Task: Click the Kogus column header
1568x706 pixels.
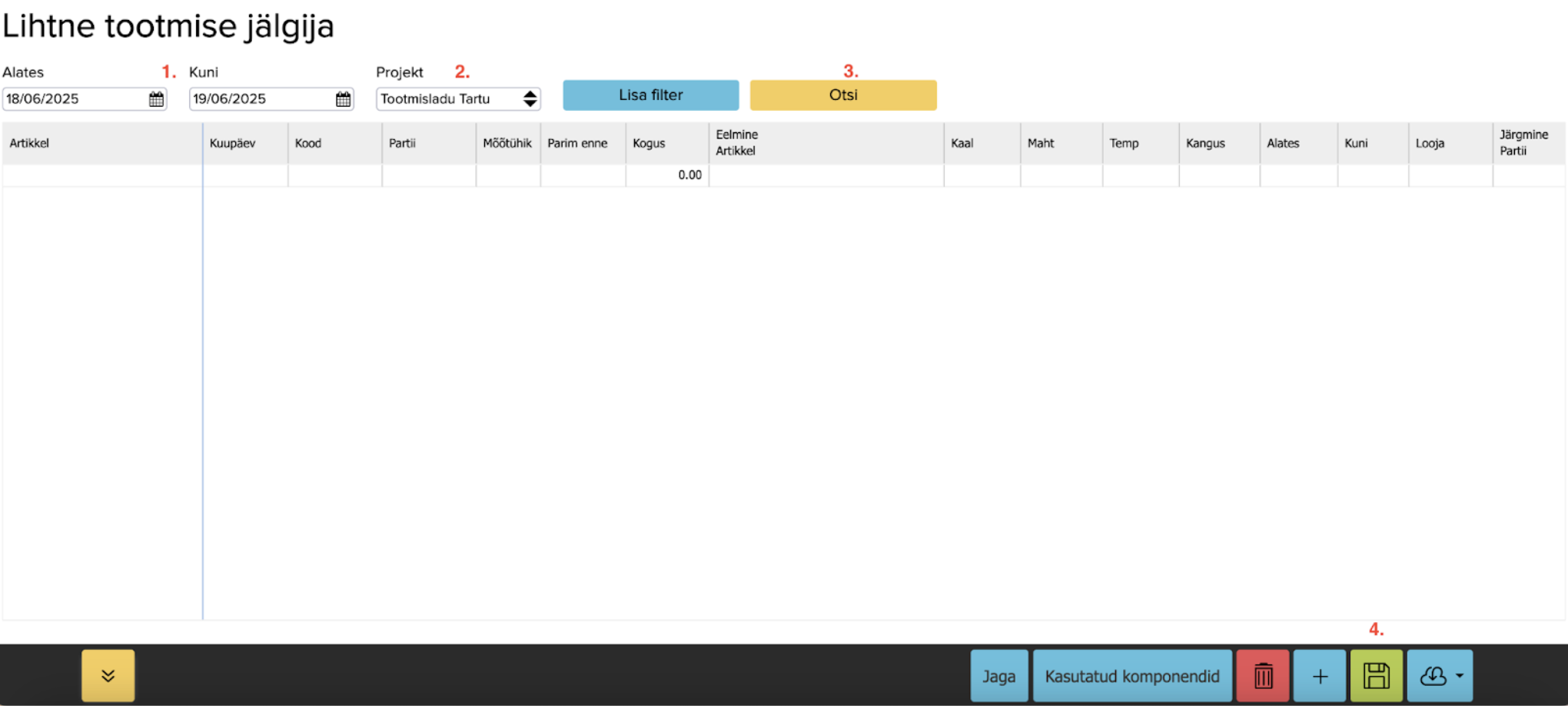Action: (649, 143)
